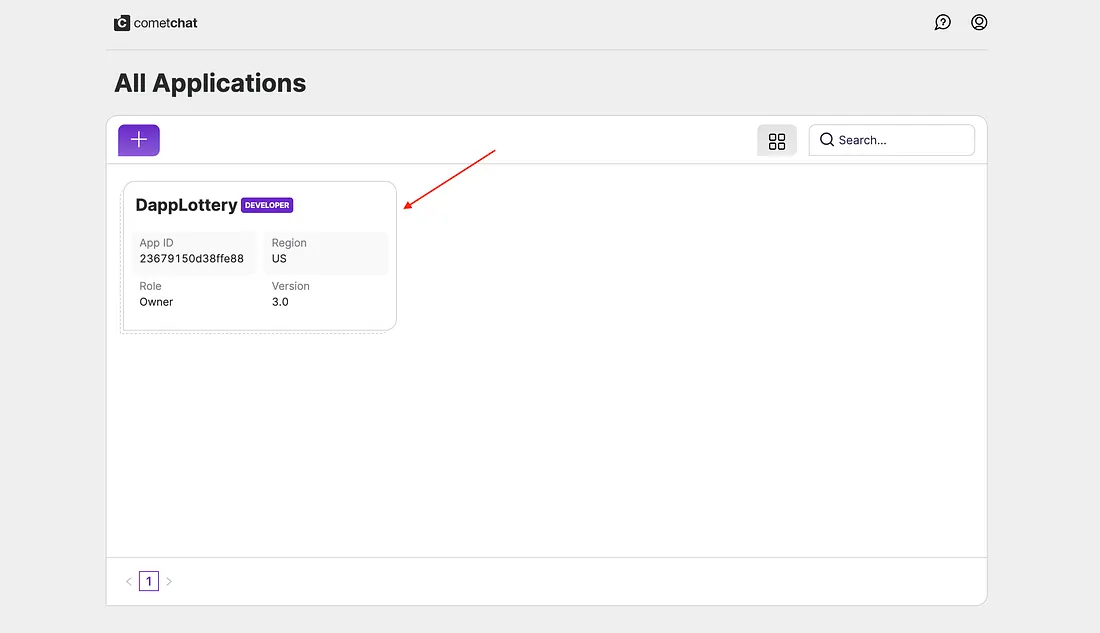Click the purple plus add-app button
This screenshot has height=633, width=1100.
pos(139,140)
